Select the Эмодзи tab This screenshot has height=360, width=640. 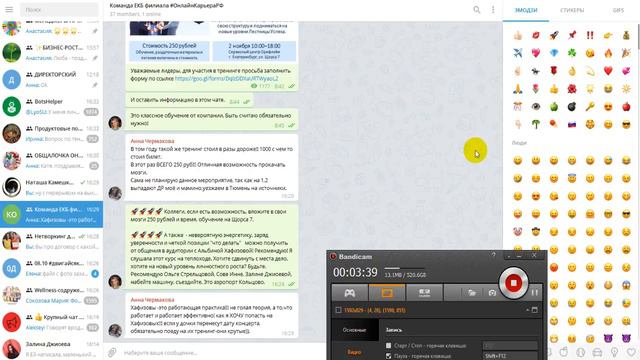click(x=526, y=10)
